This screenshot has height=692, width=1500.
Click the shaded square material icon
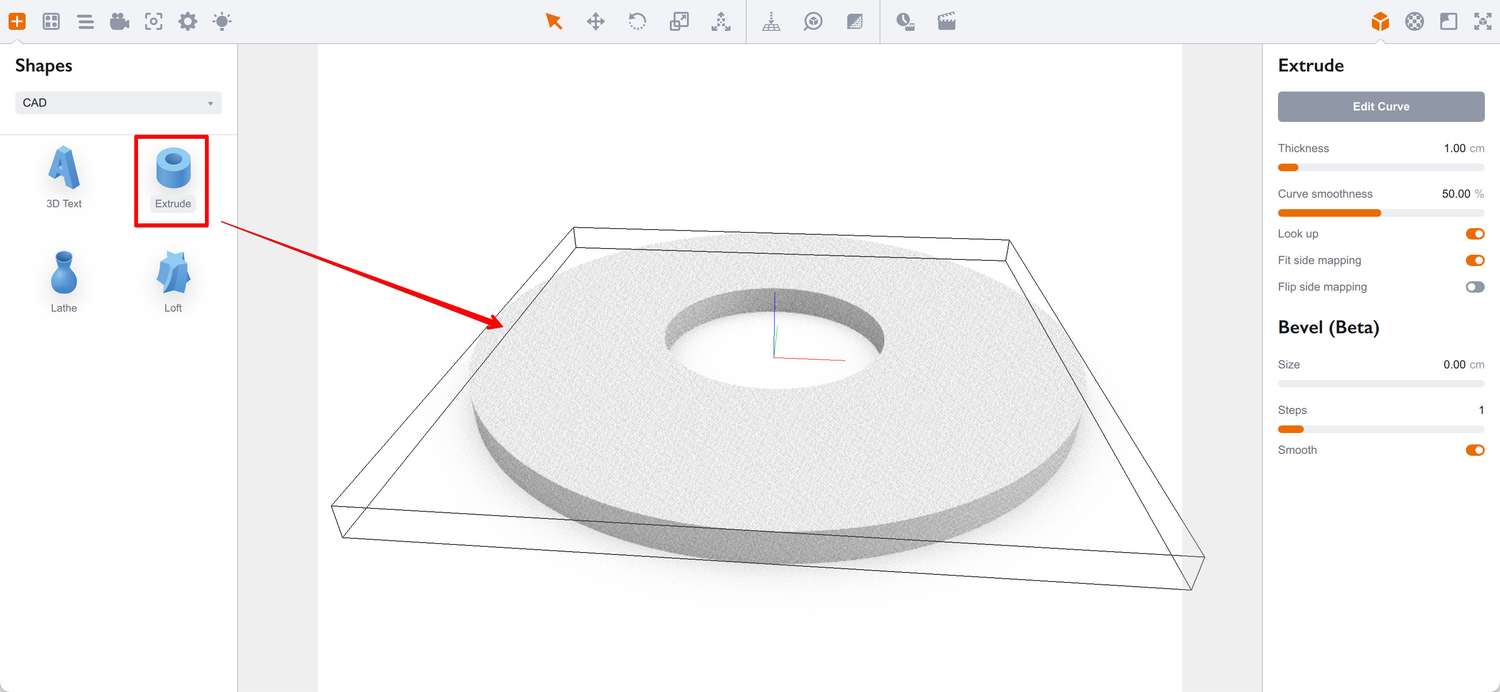[854, 21]
